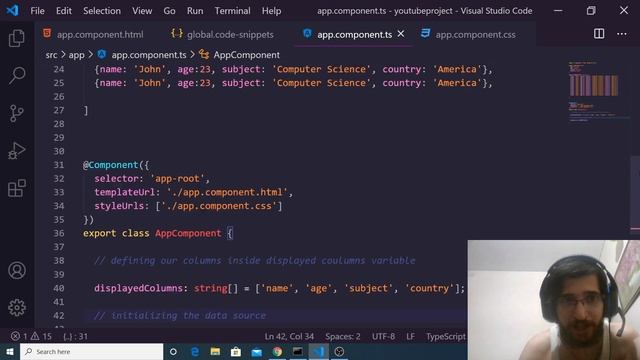640x360 pixels.
Task: Open the File menu
Action: point(37,11)
